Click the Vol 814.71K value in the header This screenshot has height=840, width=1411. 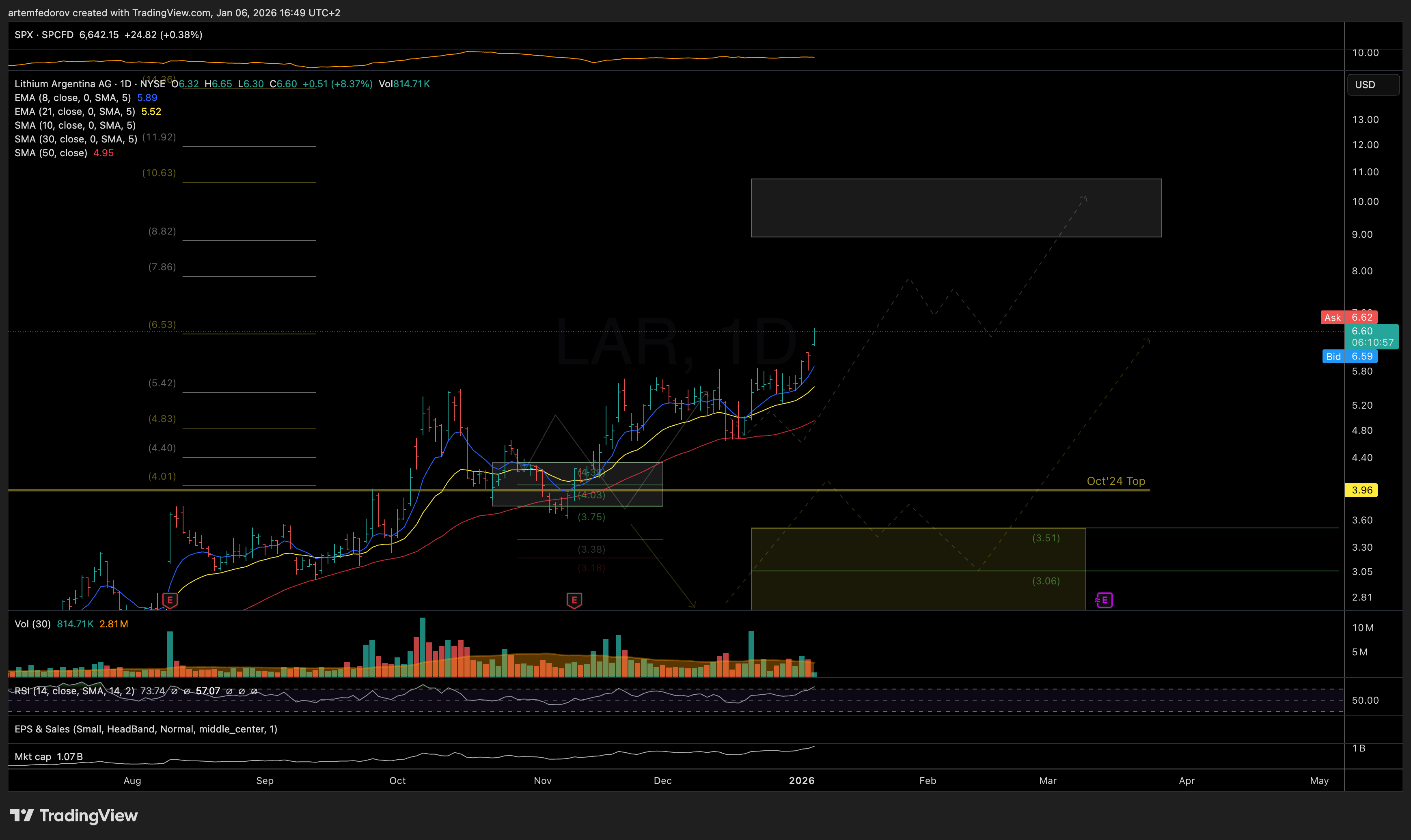click(404, 84)
